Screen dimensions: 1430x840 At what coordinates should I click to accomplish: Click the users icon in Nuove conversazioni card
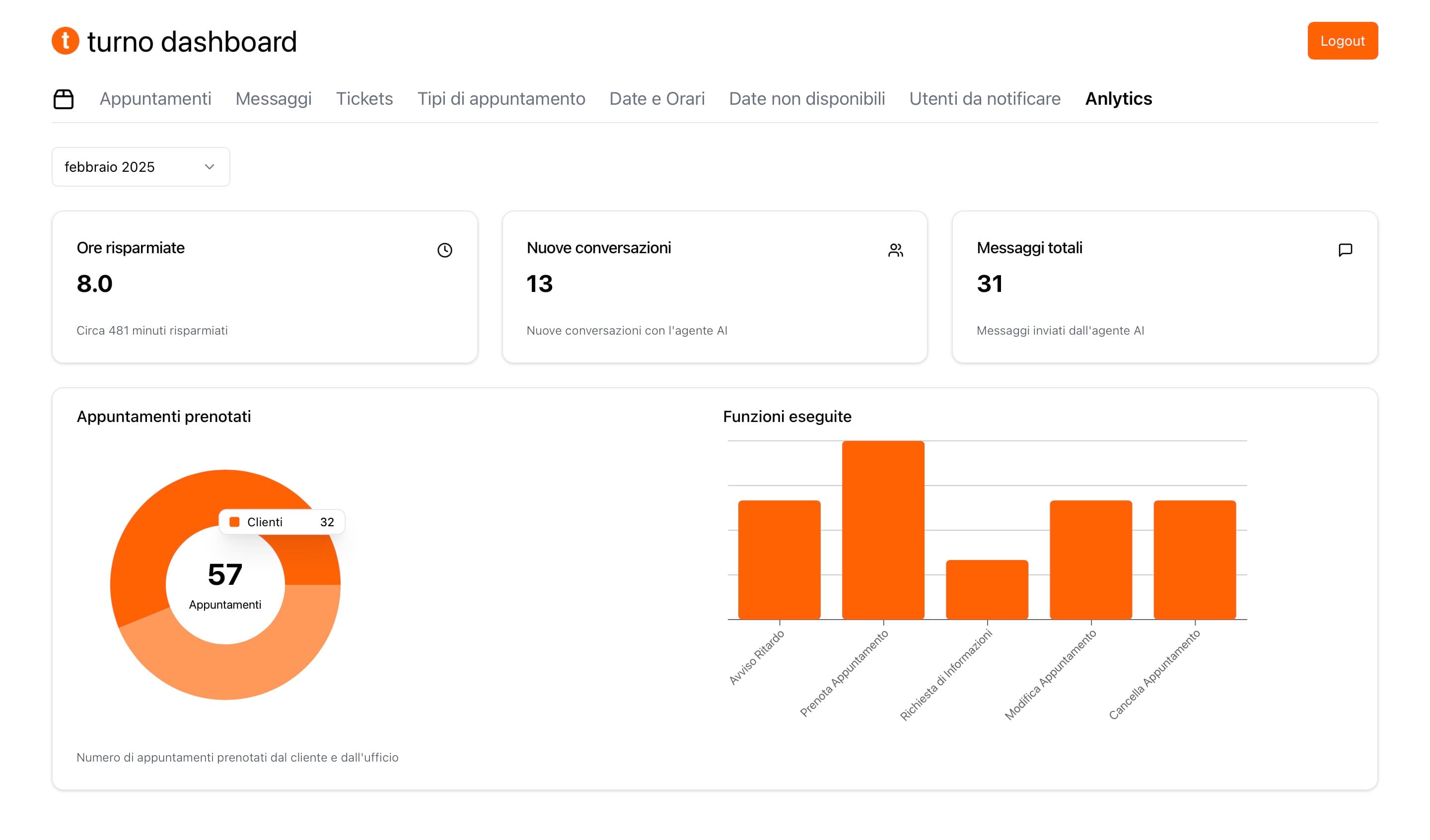click(895, 250)
